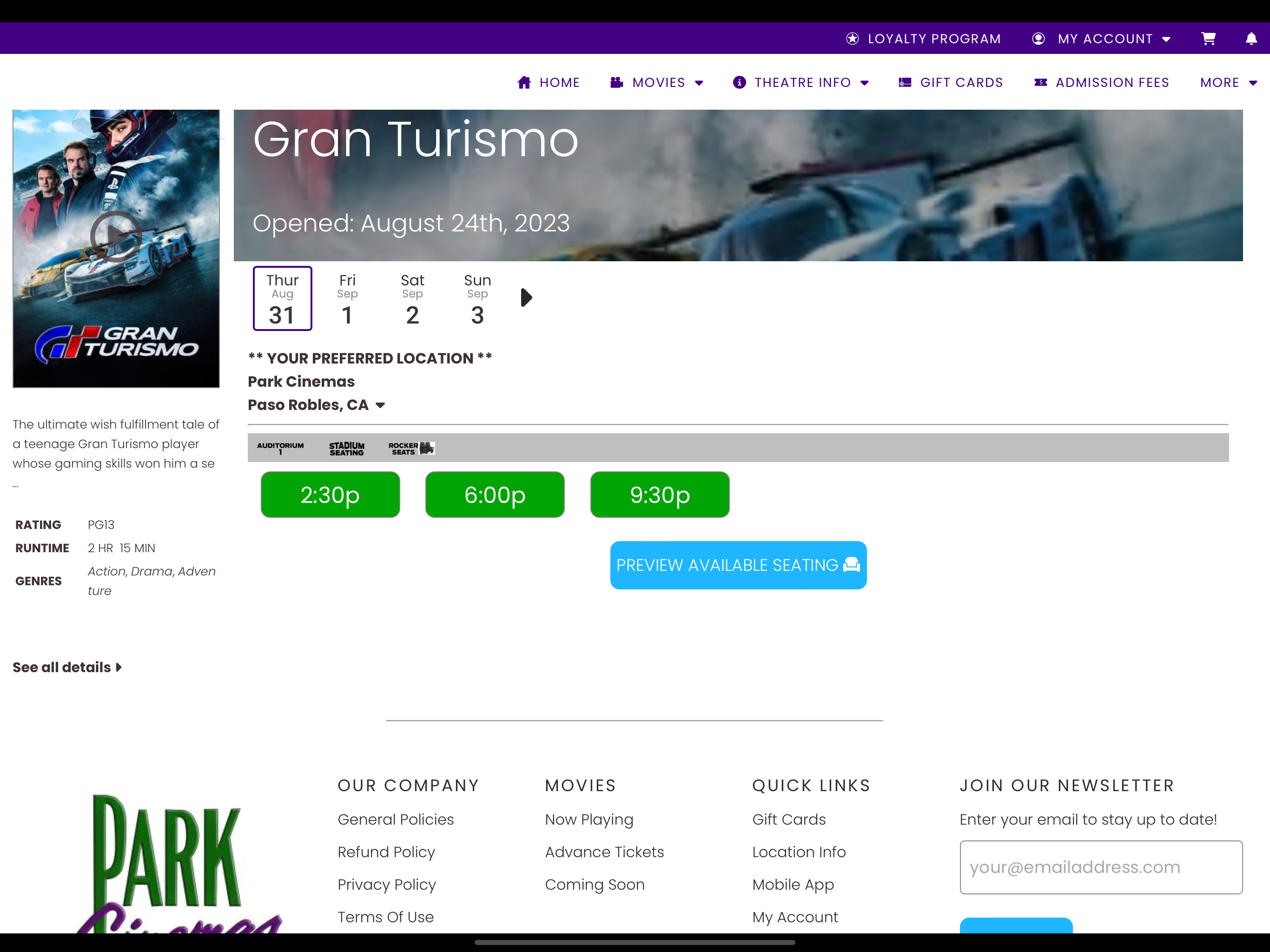The height and width of the screenshot is (952, 1270).
Task: Click the Movies camera icon
Action: click(616, 82)
